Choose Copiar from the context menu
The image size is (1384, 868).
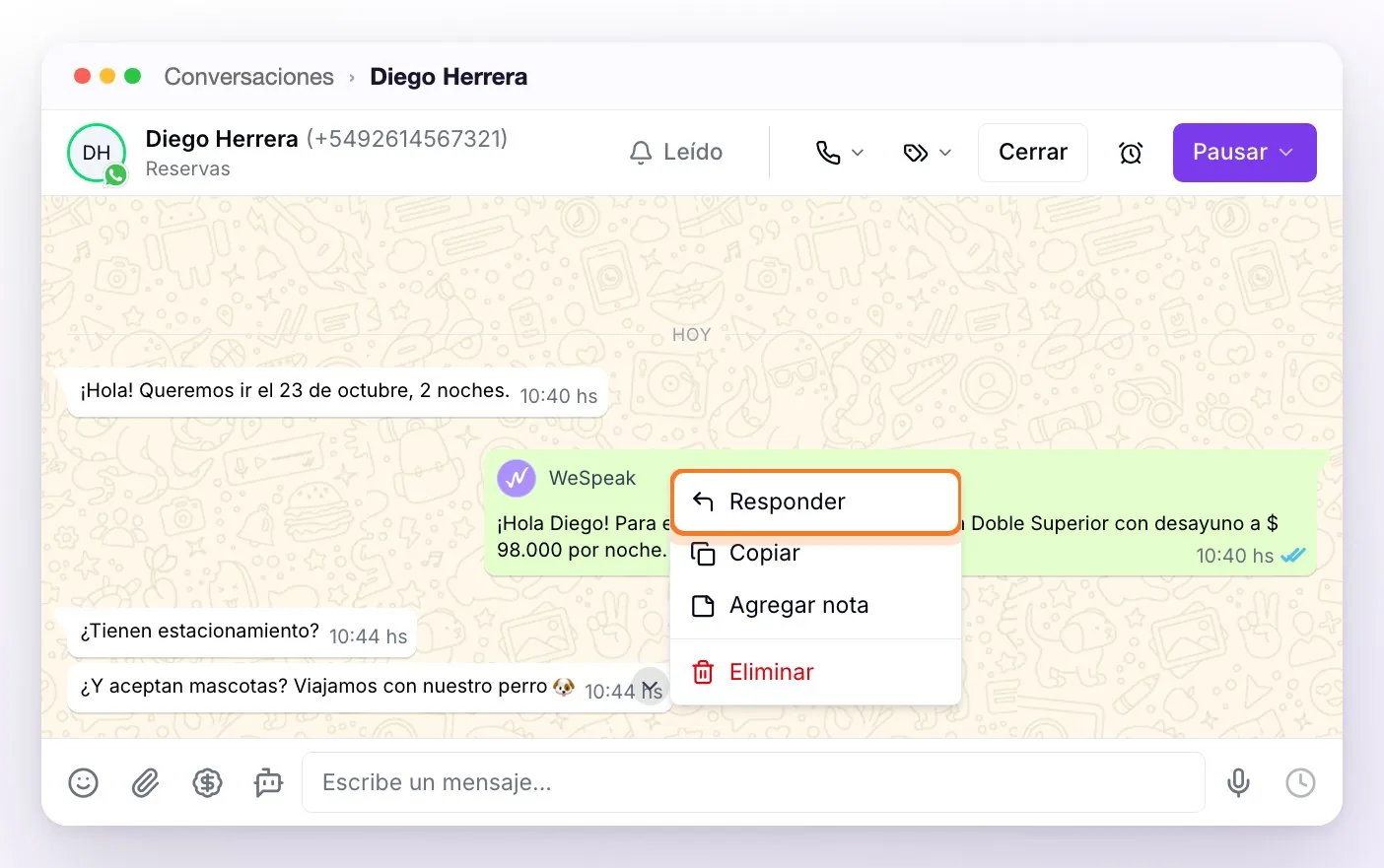coord(816,554)
